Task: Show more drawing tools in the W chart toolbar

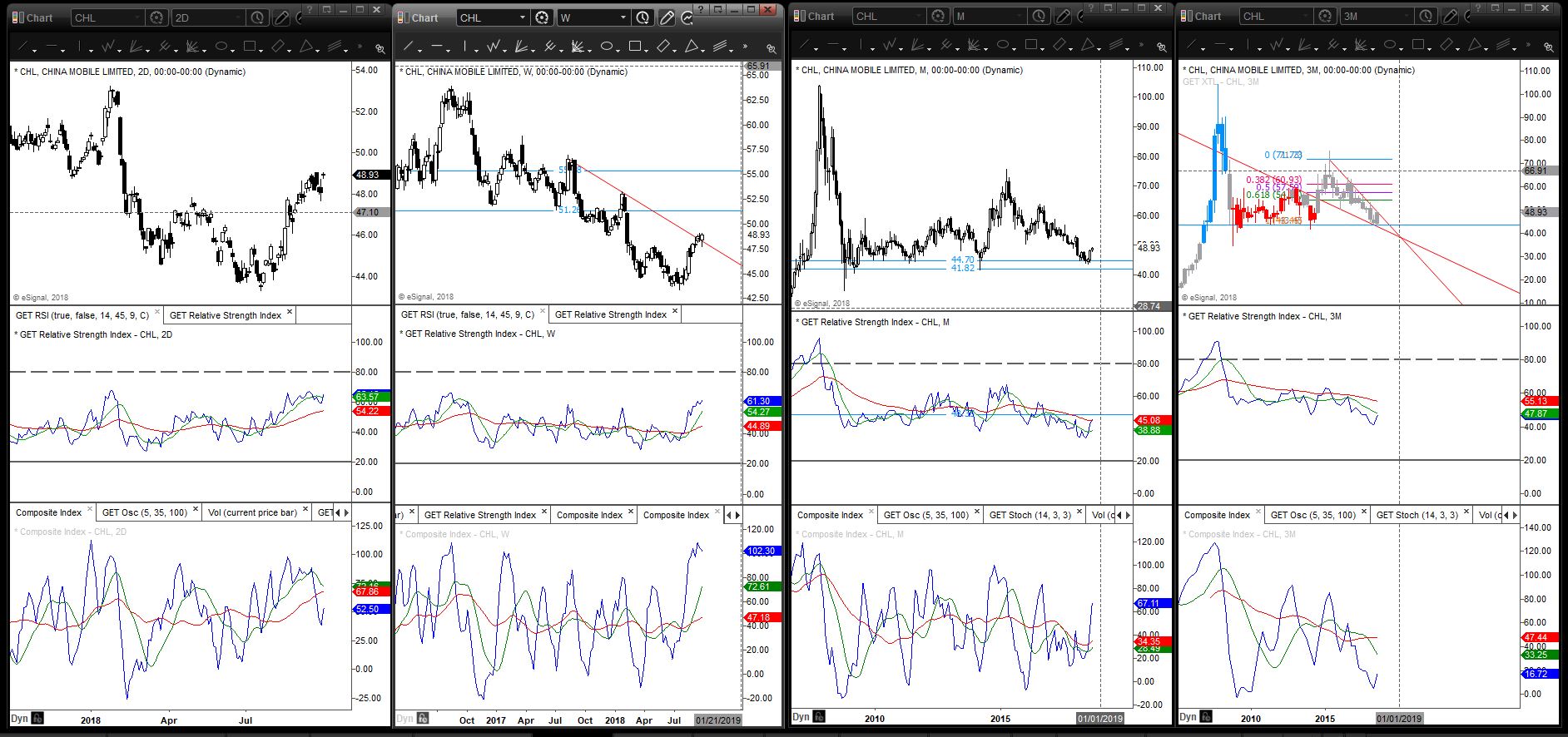Action: point(745,47)
